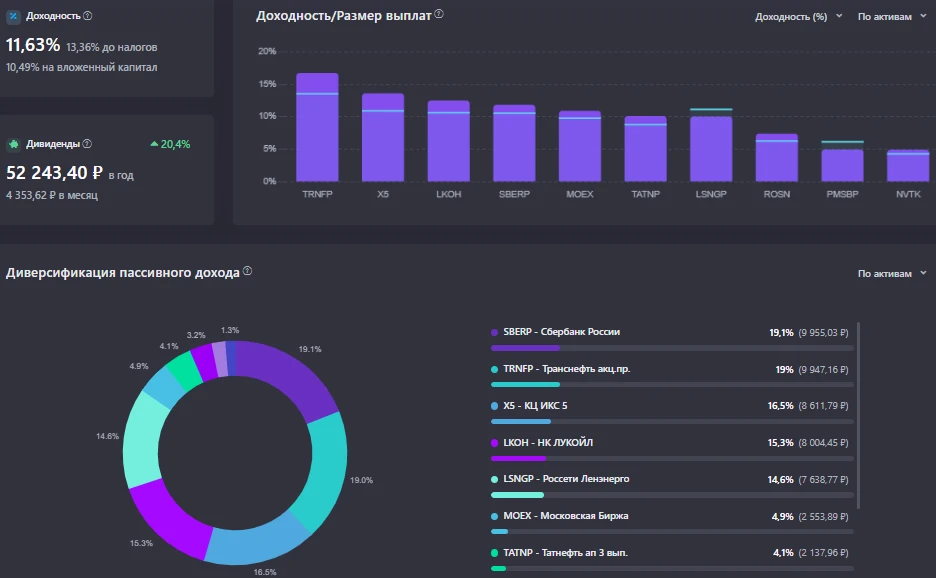Open the По активам dropdown above bar chart
This screenshot has width=936, height=578.
coord(891,17)
